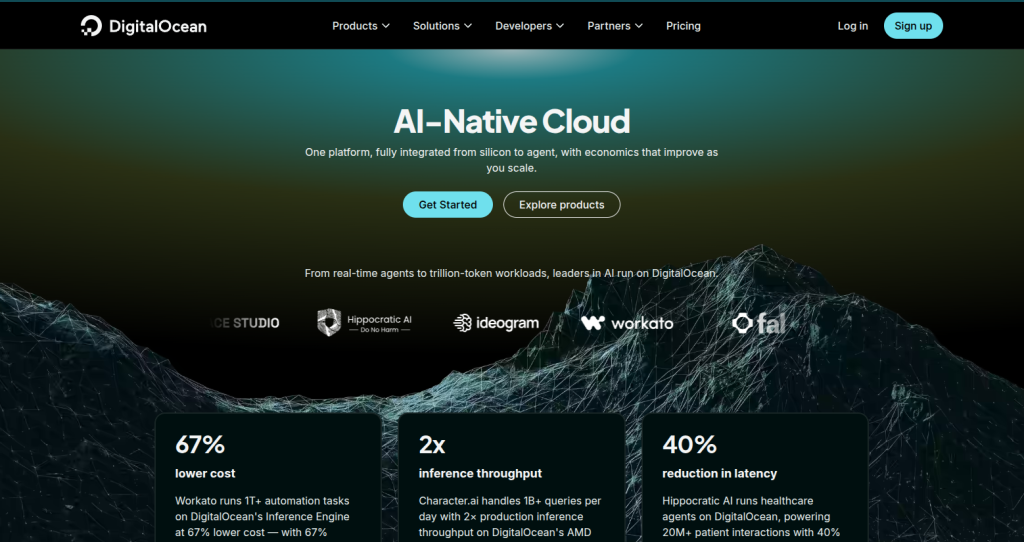Click the DigitalOcean logo icon
This screenshot has height=542, width=1024.
pyautogui.click(x=91, y=26)
